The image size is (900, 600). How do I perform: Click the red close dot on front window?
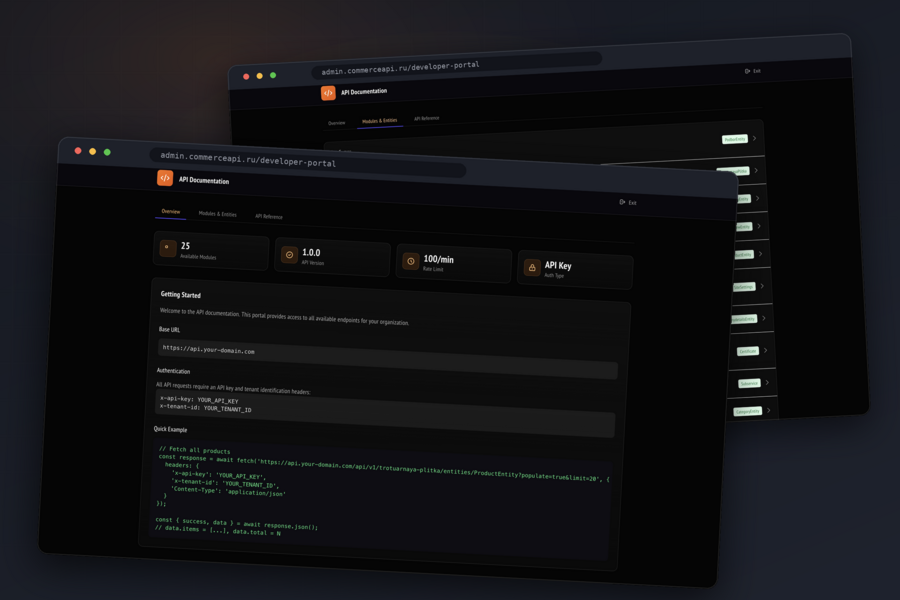point(78,150)
